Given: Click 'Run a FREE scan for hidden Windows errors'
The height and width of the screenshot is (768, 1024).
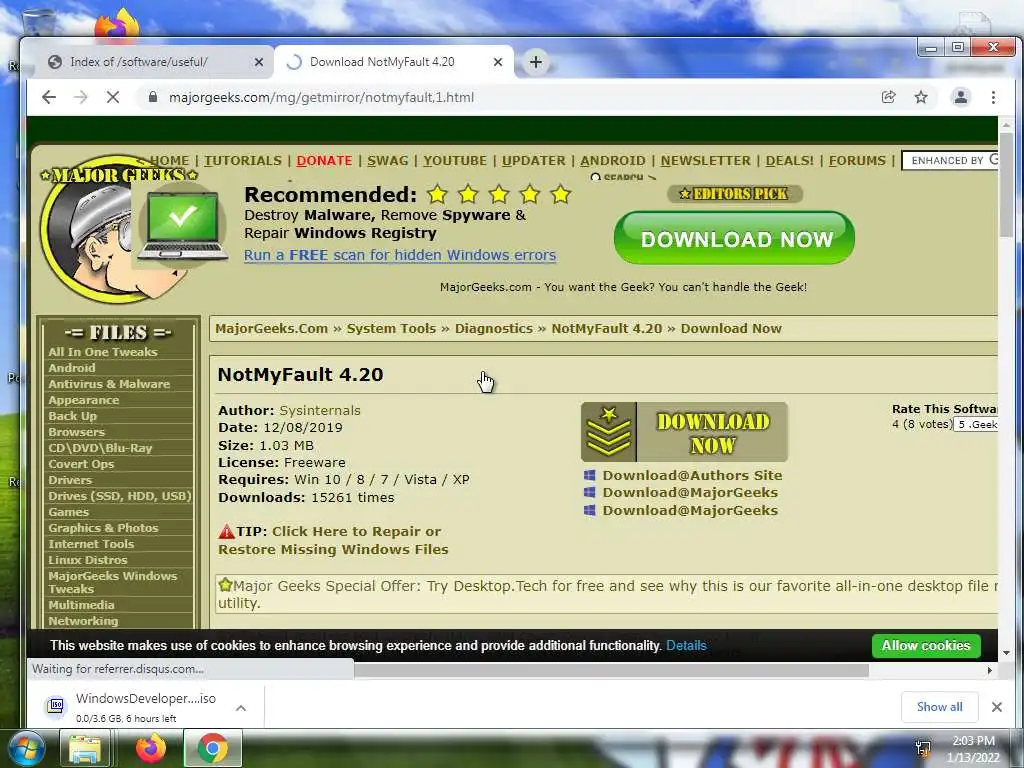Looking at the screenshot, I should coord(400,255).
